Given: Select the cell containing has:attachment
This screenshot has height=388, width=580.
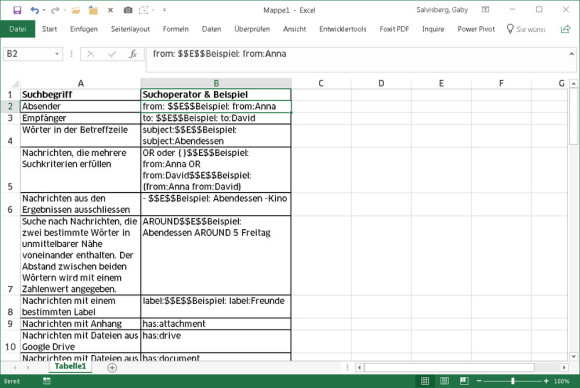Looking at the screenshot, I should [216, 324].
